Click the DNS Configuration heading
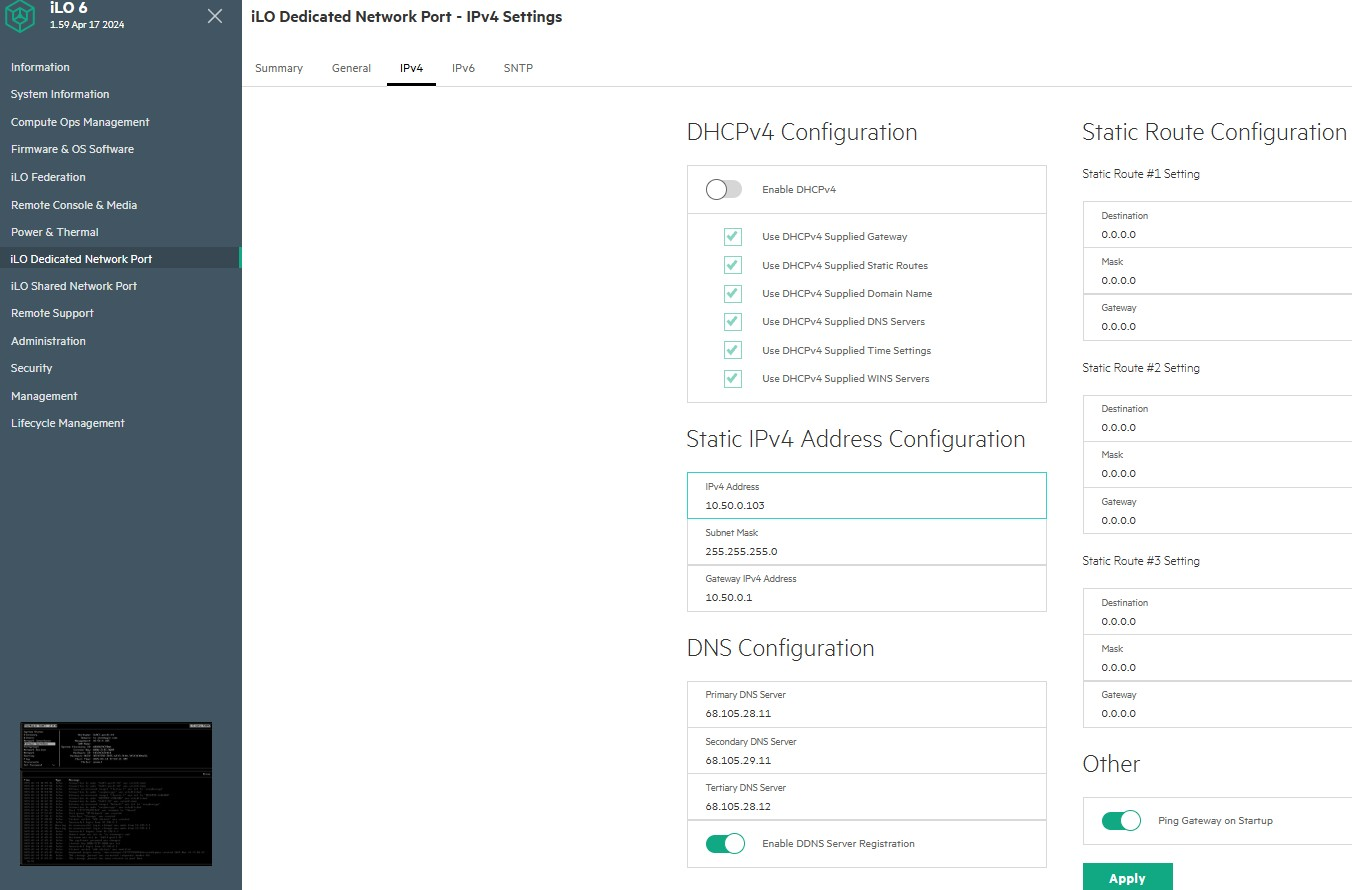The image size is (1352, 890). (x=781, y=648)
